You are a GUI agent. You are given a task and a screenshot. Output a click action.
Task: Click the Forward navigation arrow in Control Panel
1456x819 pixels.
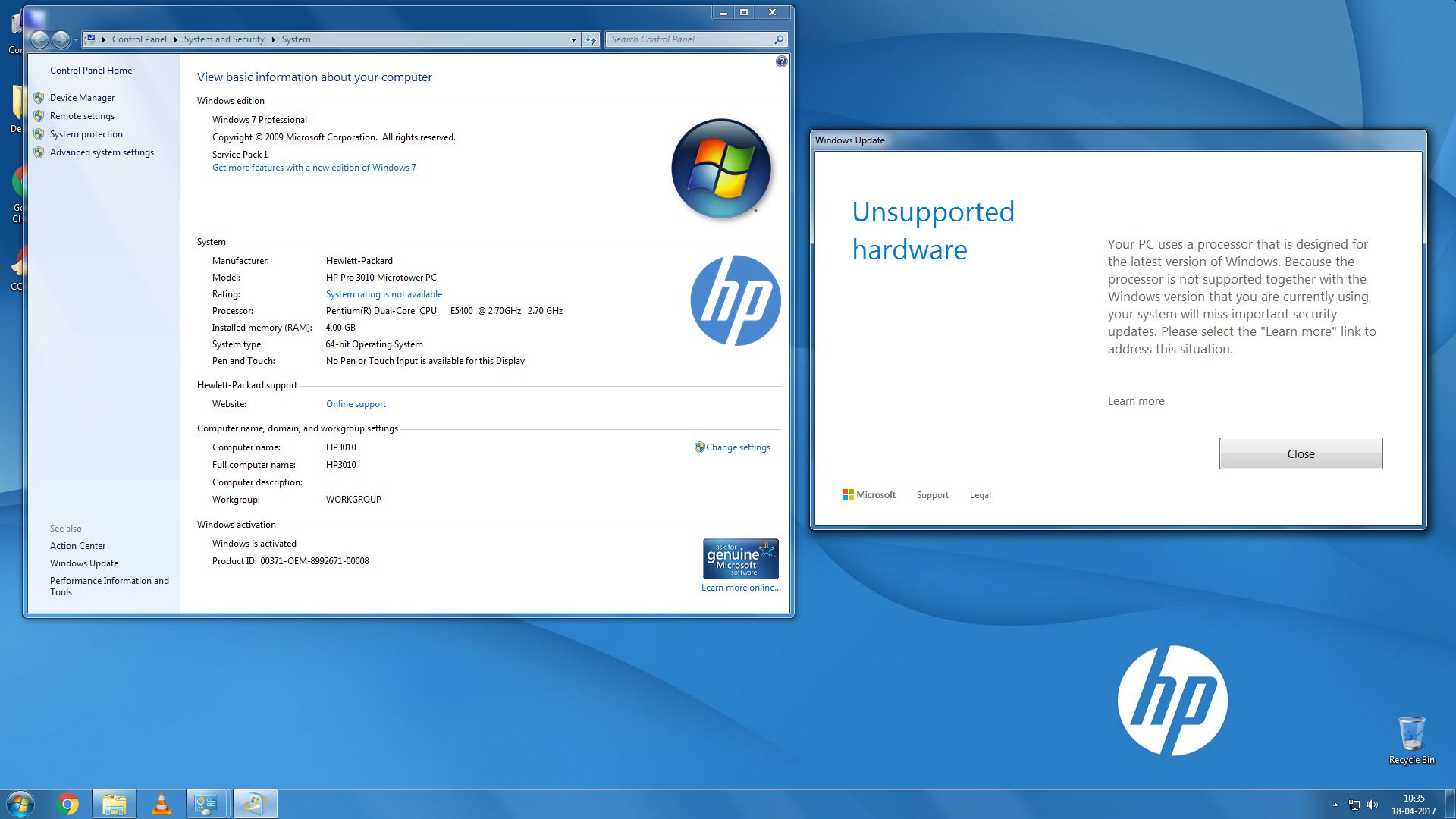point(61,39)
